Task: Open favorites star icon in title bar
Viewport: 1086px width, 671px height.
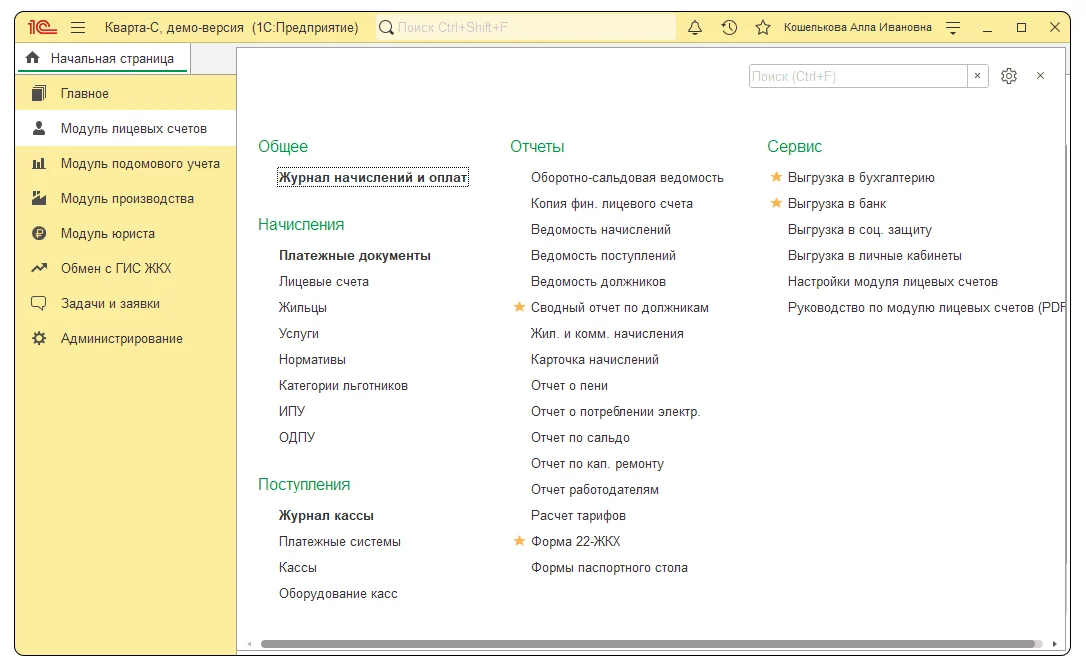Action: 763,28
